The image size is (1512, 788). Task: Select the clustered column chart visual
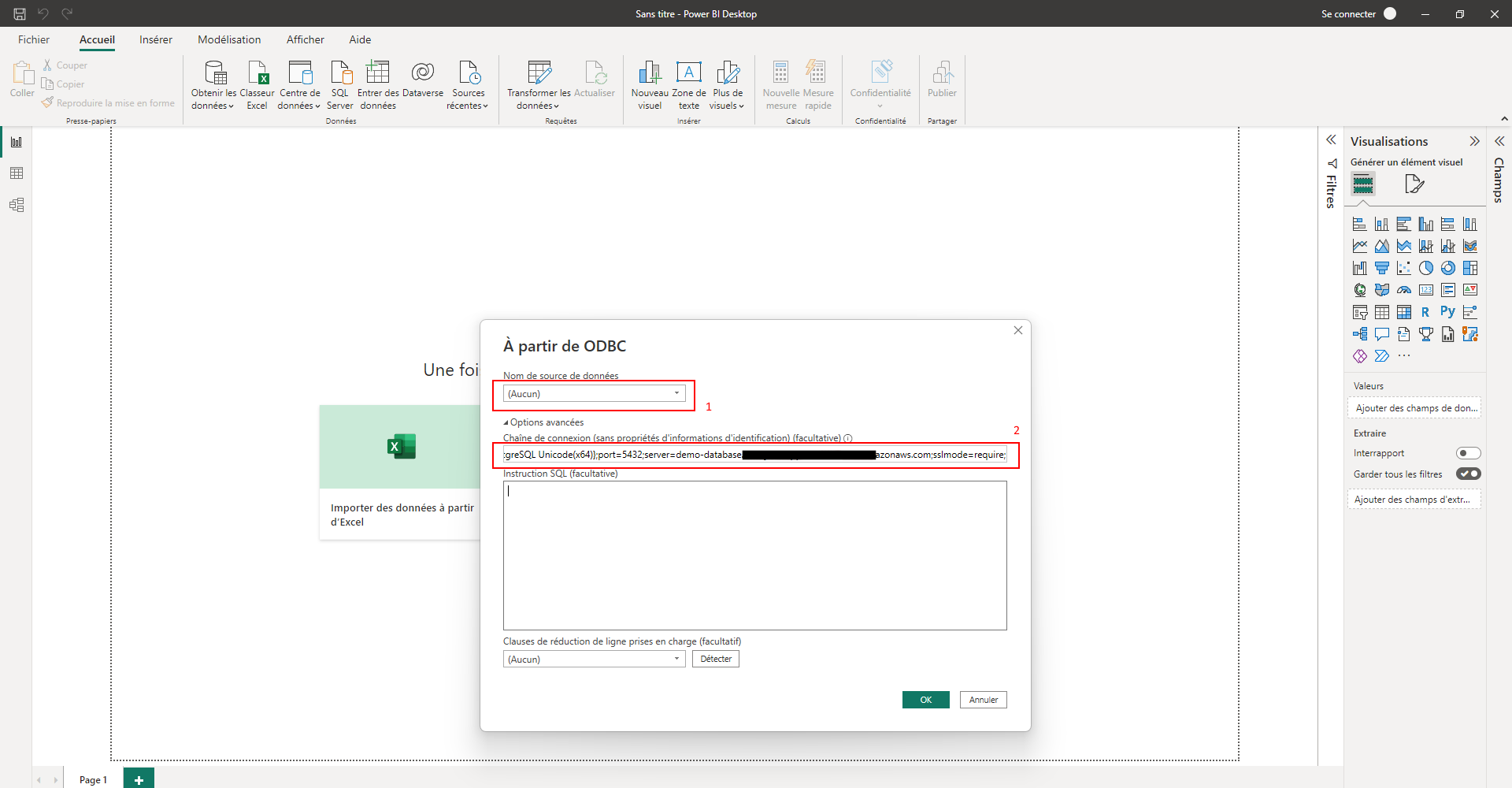[x=1426, y=224]
